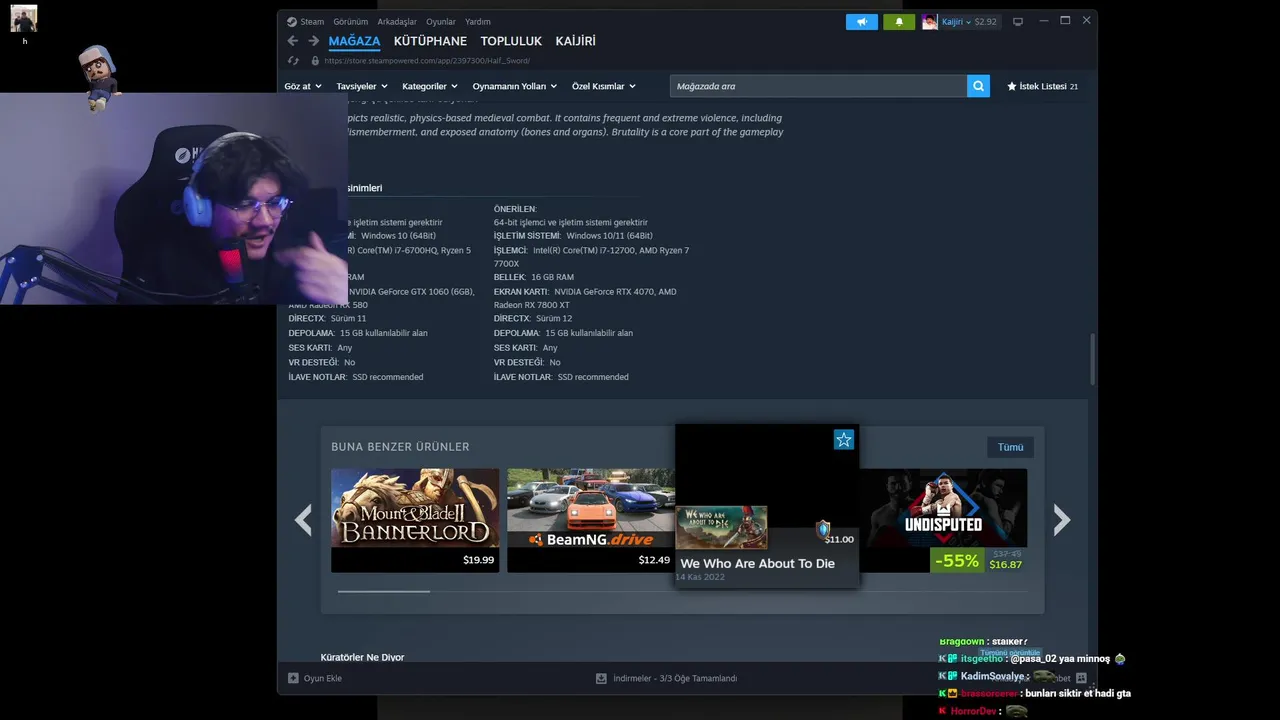
Task: Click the We Who Are About To Die small capsule image
Action: (721, 527)
